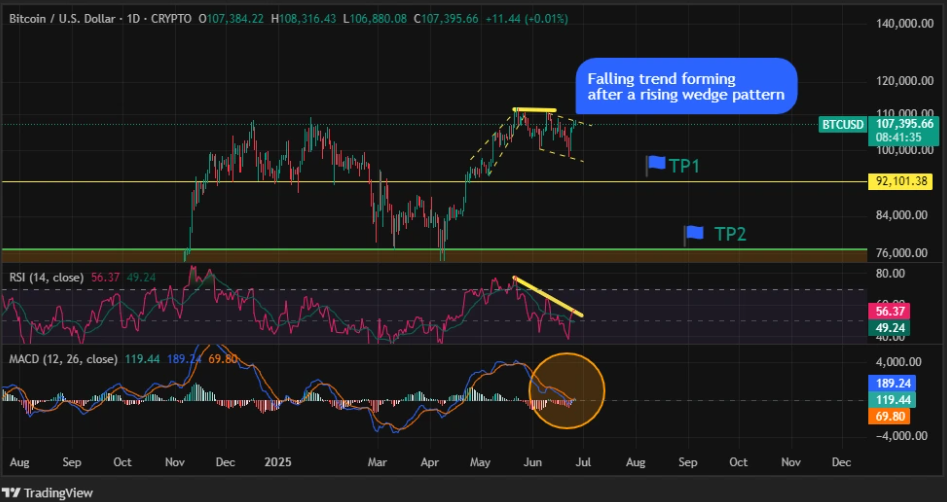This screenshot has width=947, height=502.
Task: Click the 140,000.00 price axis label
Action: click(x=905, y=24)
